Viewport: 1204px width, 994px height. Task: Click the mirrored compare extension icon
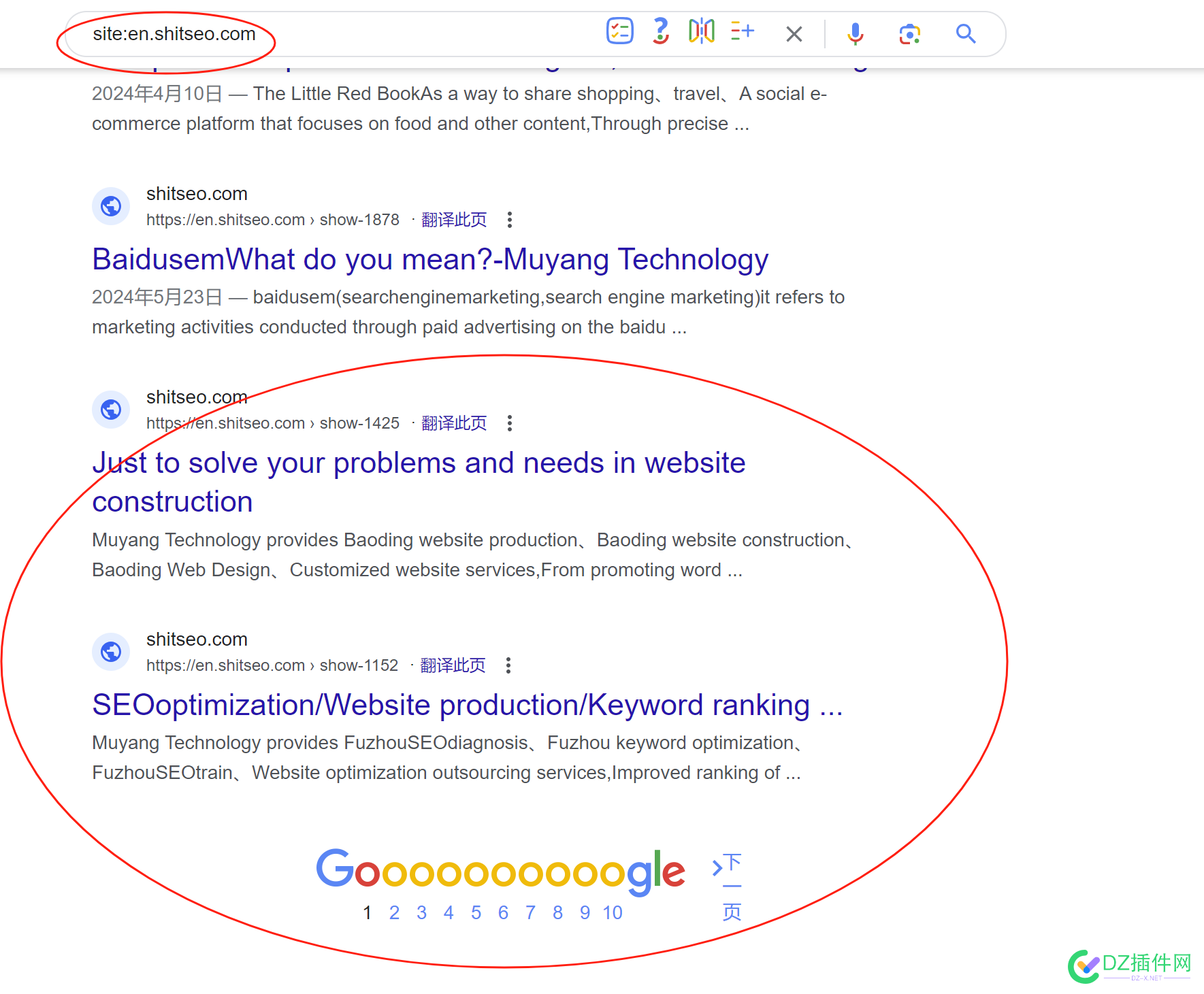[701, 31]
